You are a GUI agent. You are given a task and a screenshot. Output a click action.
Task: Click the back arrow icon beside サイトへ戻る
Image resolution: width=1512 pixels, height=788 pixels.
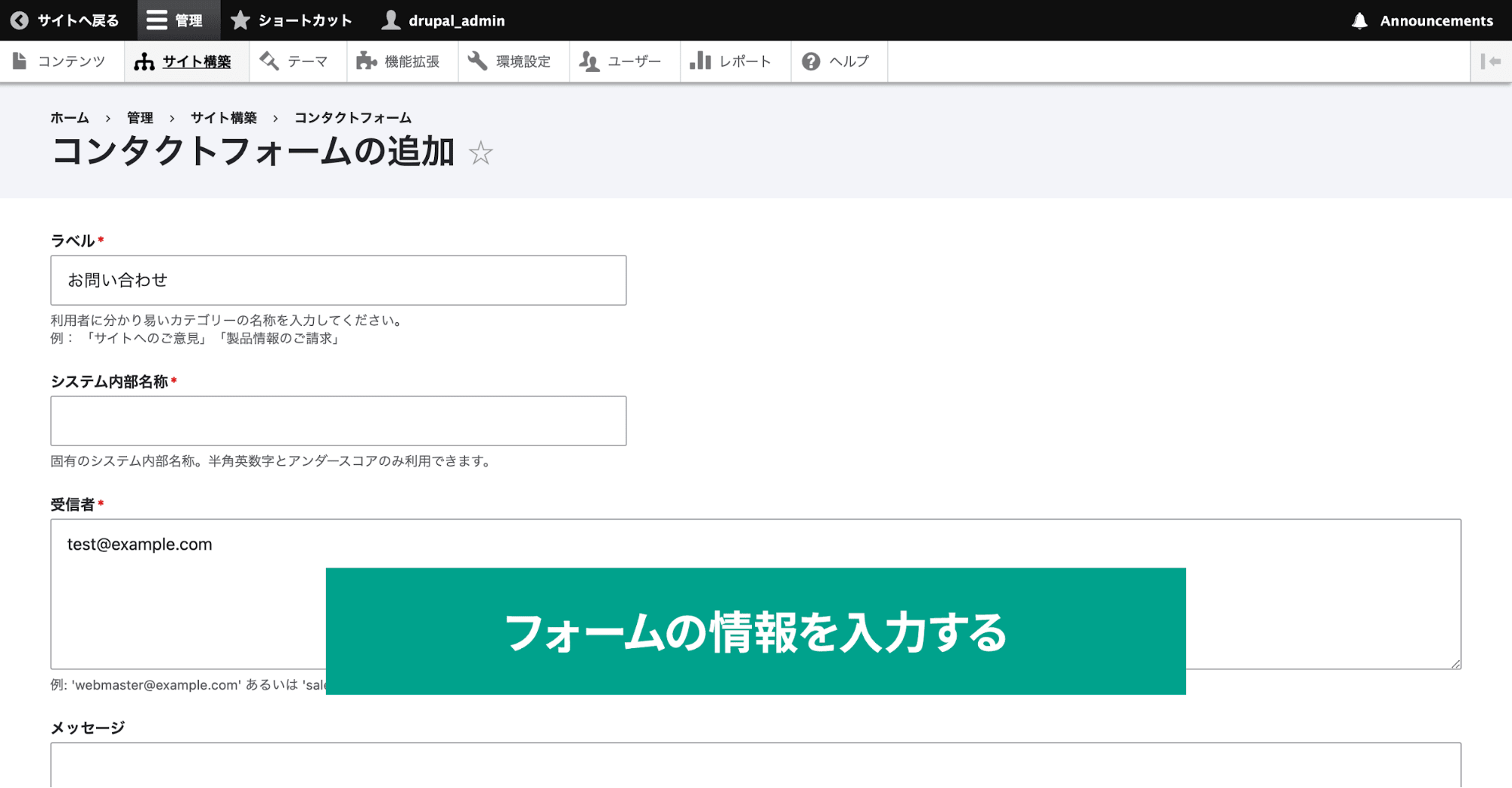[x=20, y=20]
